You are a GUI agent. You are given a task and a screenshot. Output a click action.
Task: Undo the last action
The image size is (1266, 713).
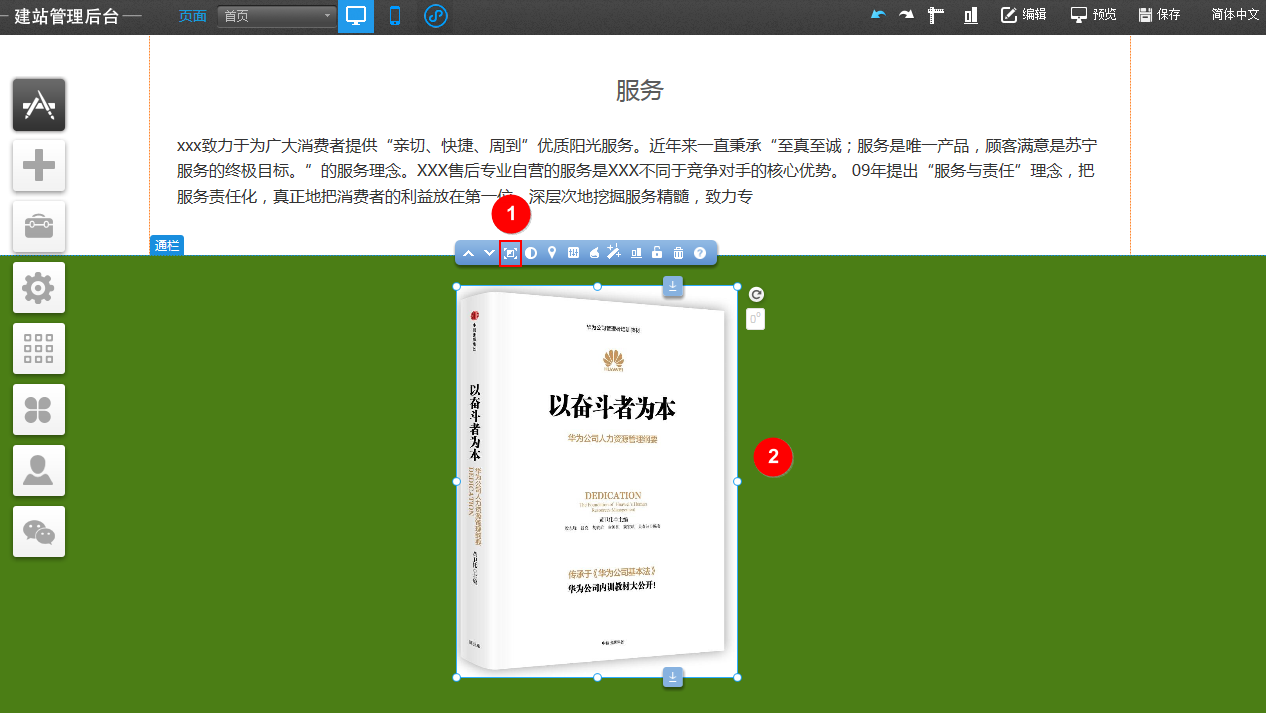(x=878, y=15)
